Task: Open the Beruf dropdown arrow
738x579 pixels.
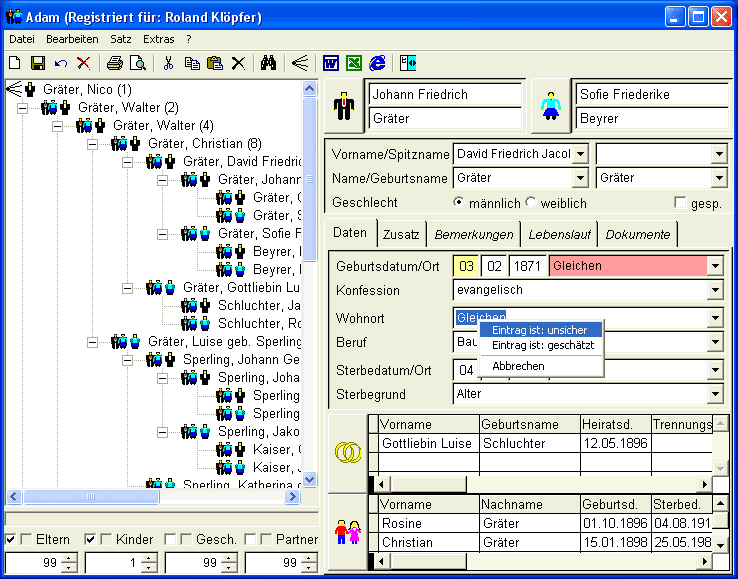Action: (x=715, y=342)
